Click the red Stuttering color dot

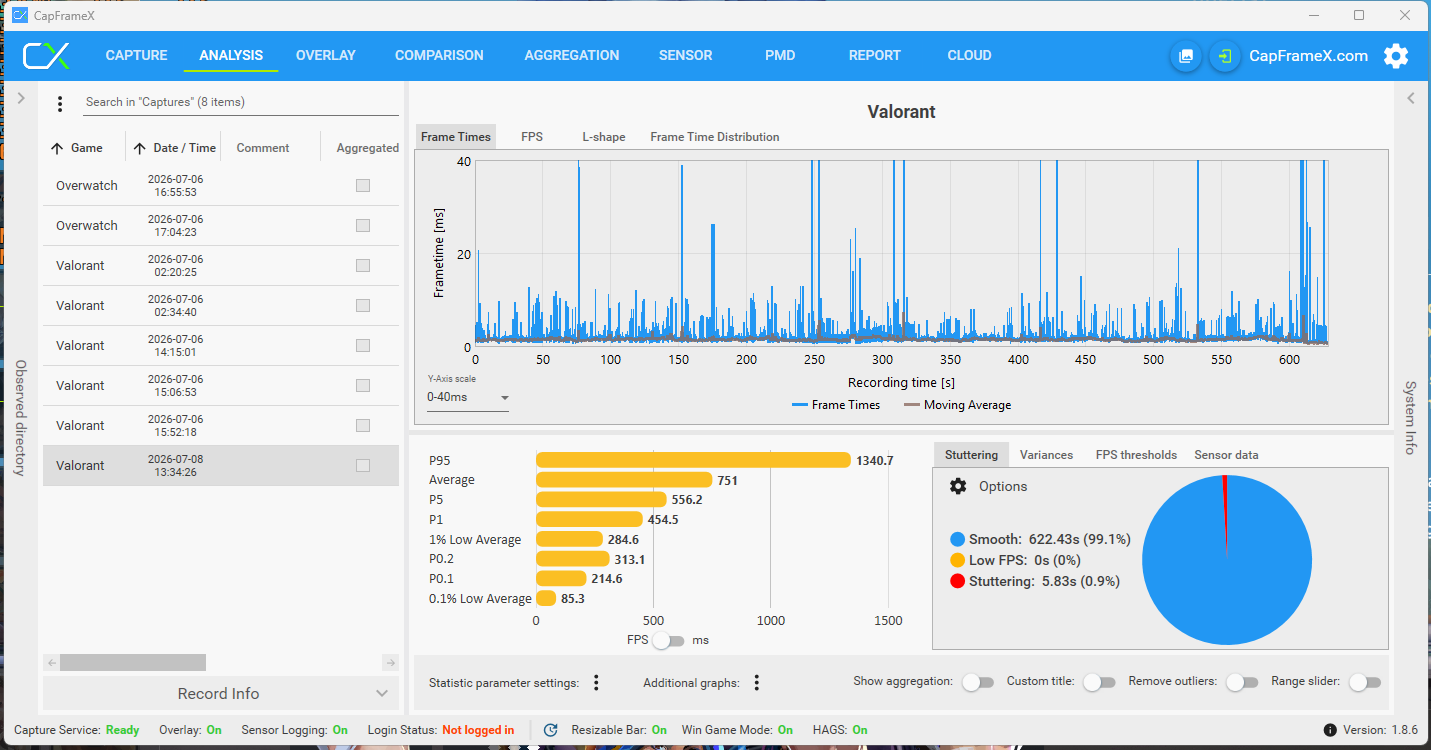pyautogui.click(x=958, y=581)
